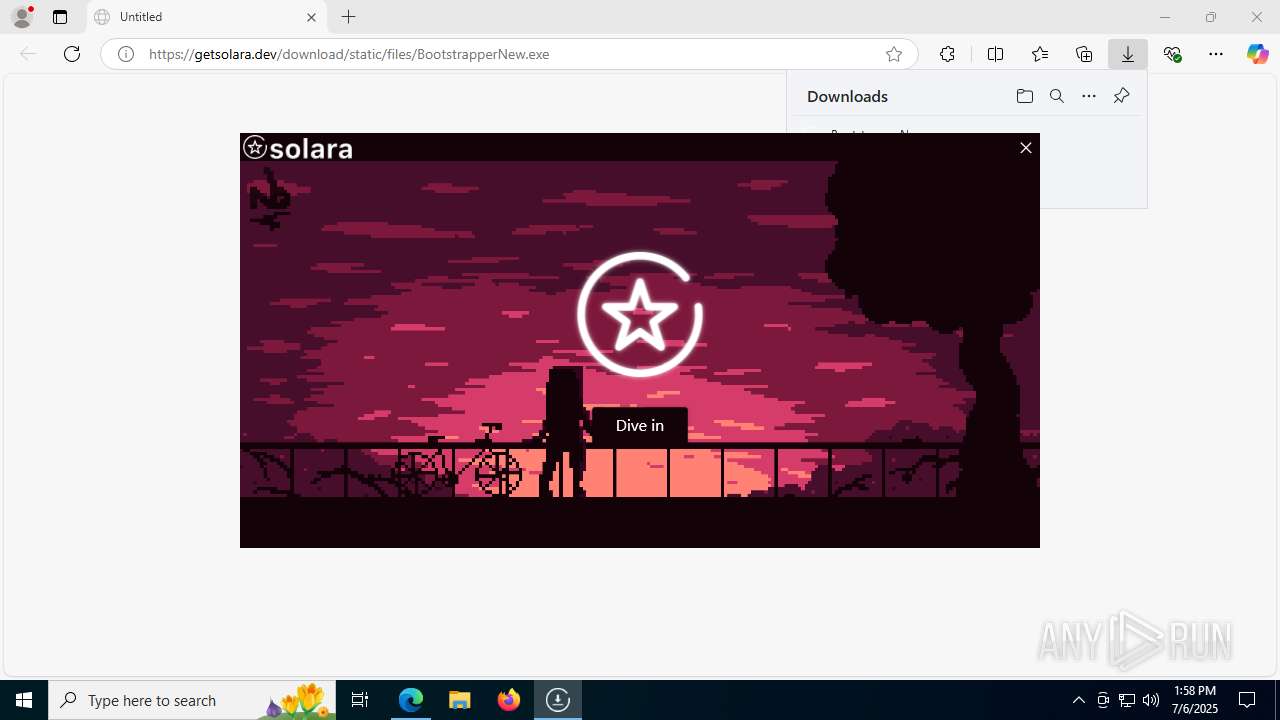Close the Solara splash window
Viewport: 1280px width, 720px height.
(x=1025, y=148)
